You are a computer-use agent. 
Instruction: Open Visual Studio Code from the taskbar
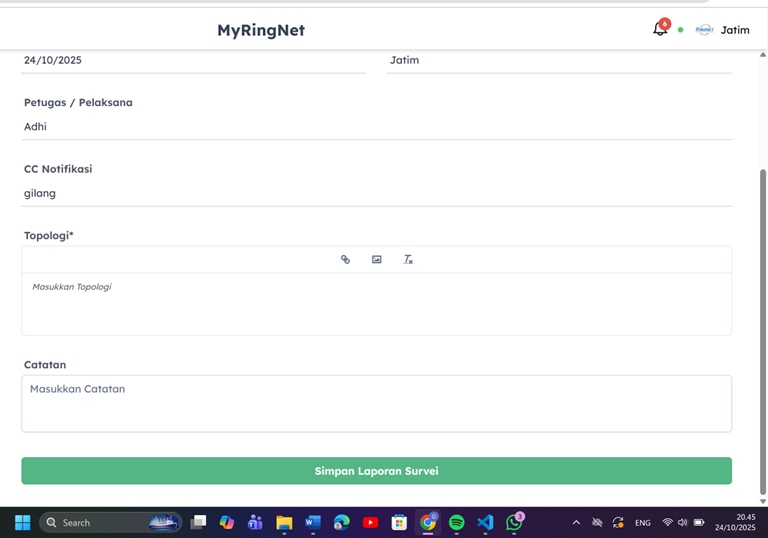pos(485,522)
